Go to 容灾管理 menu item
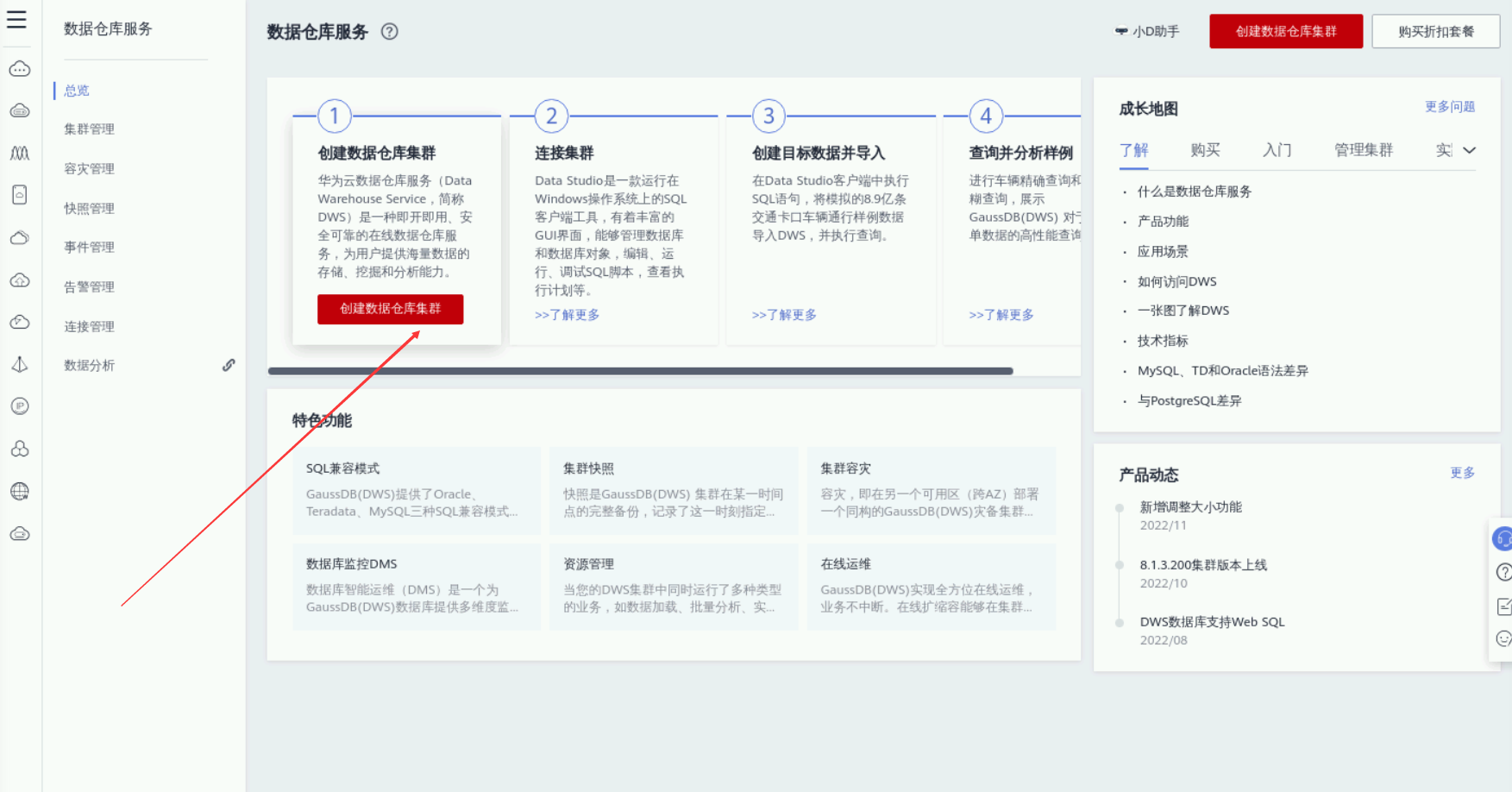Viewport: 1512px width, 792px height. coord(89,169)
